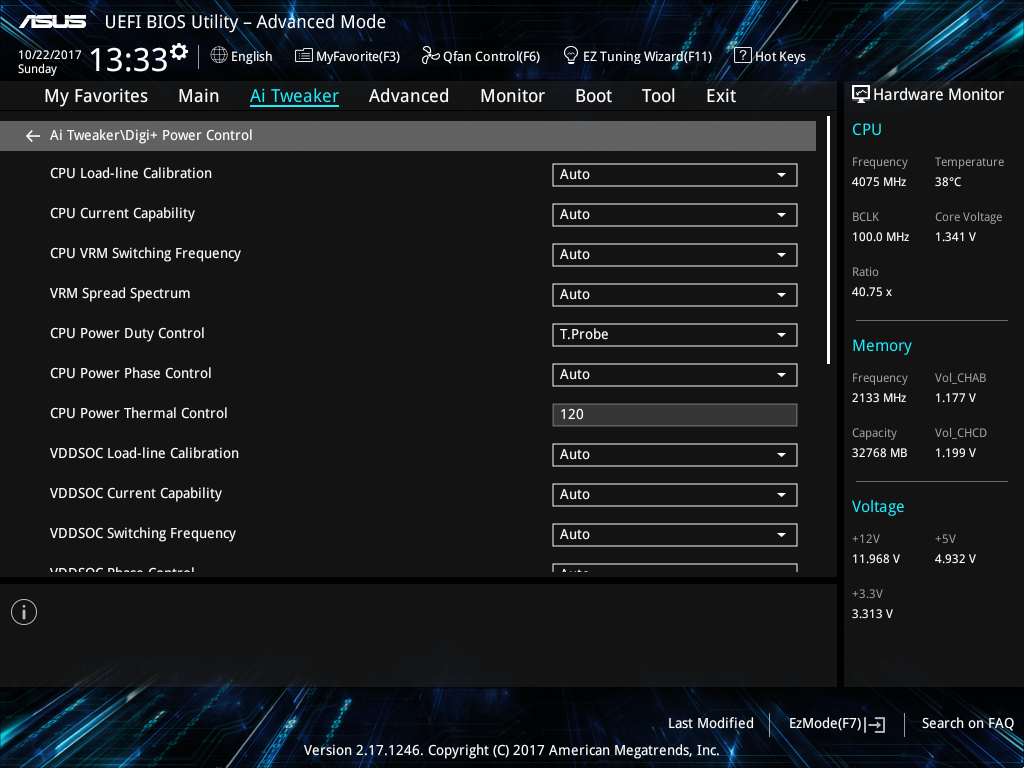This screenshot has width=1024, height=768.
Task: Click the EzMode exit arrow icon
Action: pos(875,724)
